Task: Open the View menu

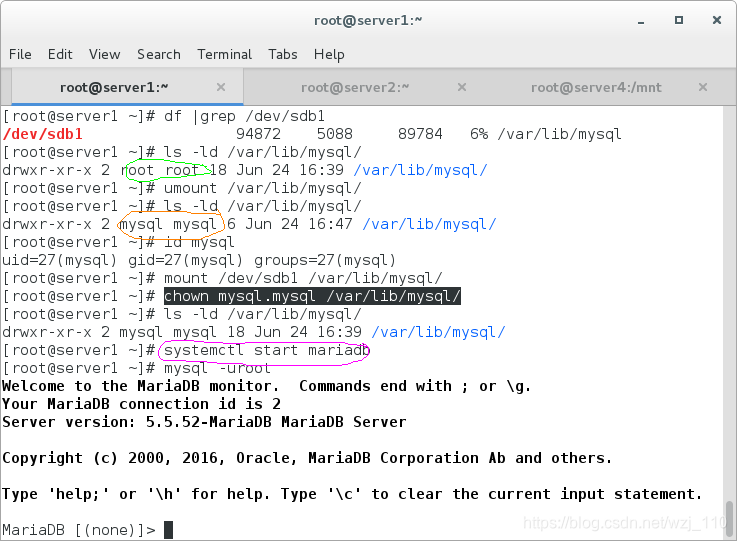Action: 104,55
